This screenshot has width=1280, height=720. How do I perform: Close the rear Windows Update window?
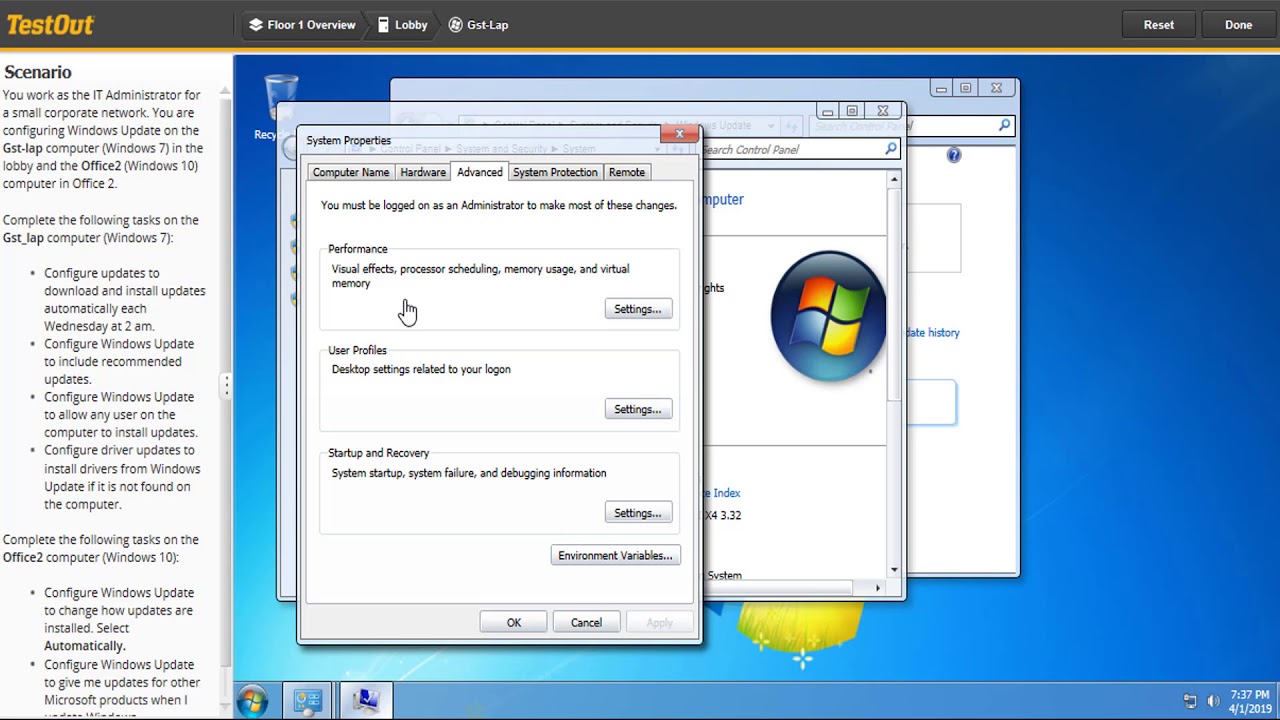[x=996, y=88]
